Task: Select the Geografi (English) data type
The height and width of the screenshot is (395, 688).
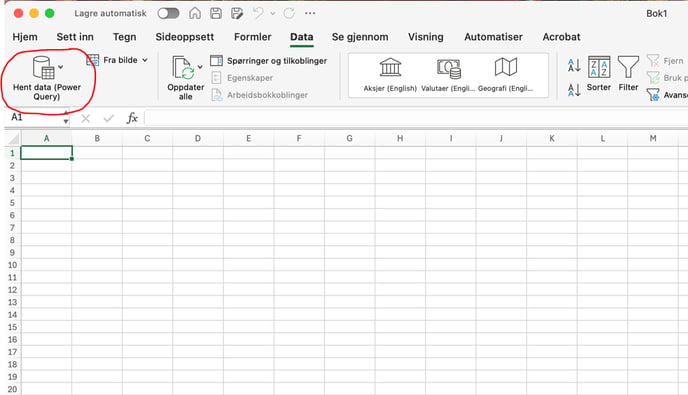Action: tap(505, 75)
